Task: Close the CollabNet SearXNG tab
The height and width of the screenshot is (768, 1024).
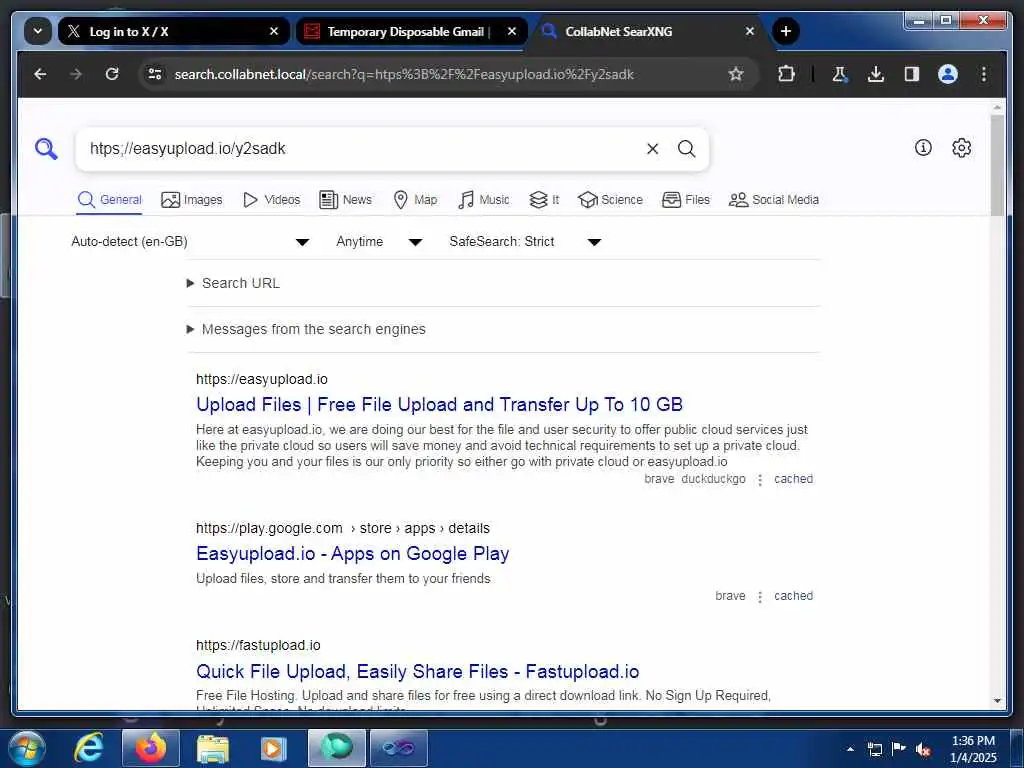Action: (750, 31)
